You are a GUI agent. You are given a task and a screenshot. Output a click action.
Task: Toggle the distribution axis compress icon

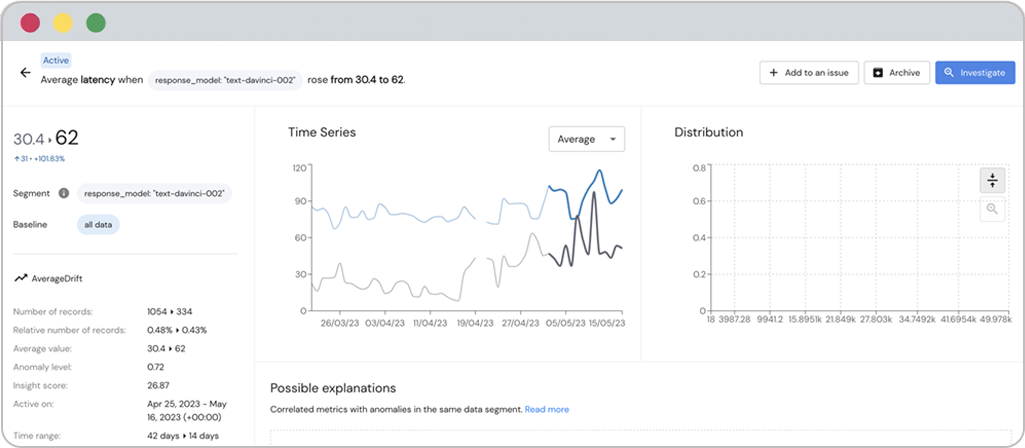click(992, 180)
